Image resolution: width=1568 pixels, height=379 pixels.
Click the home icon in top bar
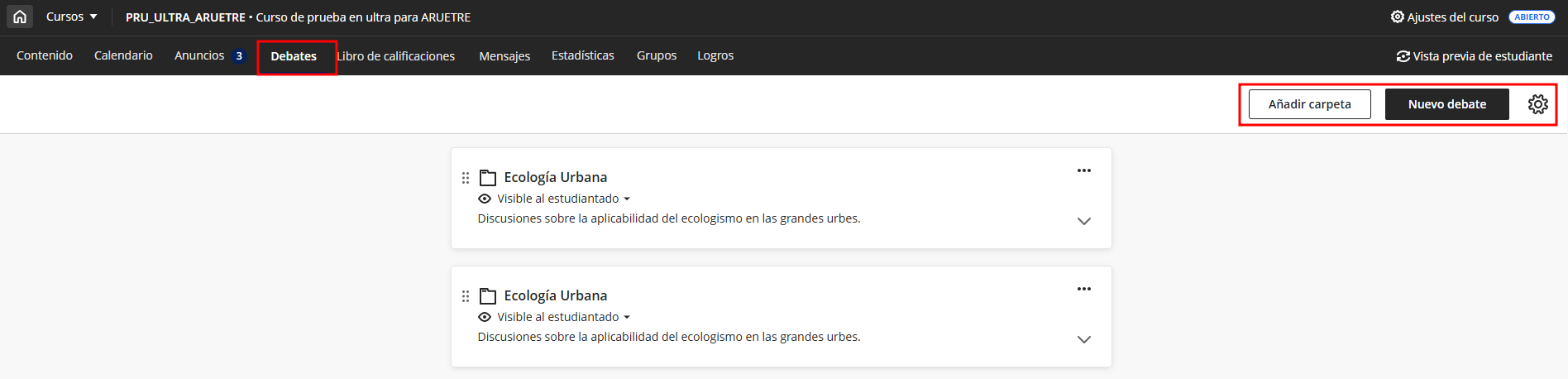tap(20, 17)
